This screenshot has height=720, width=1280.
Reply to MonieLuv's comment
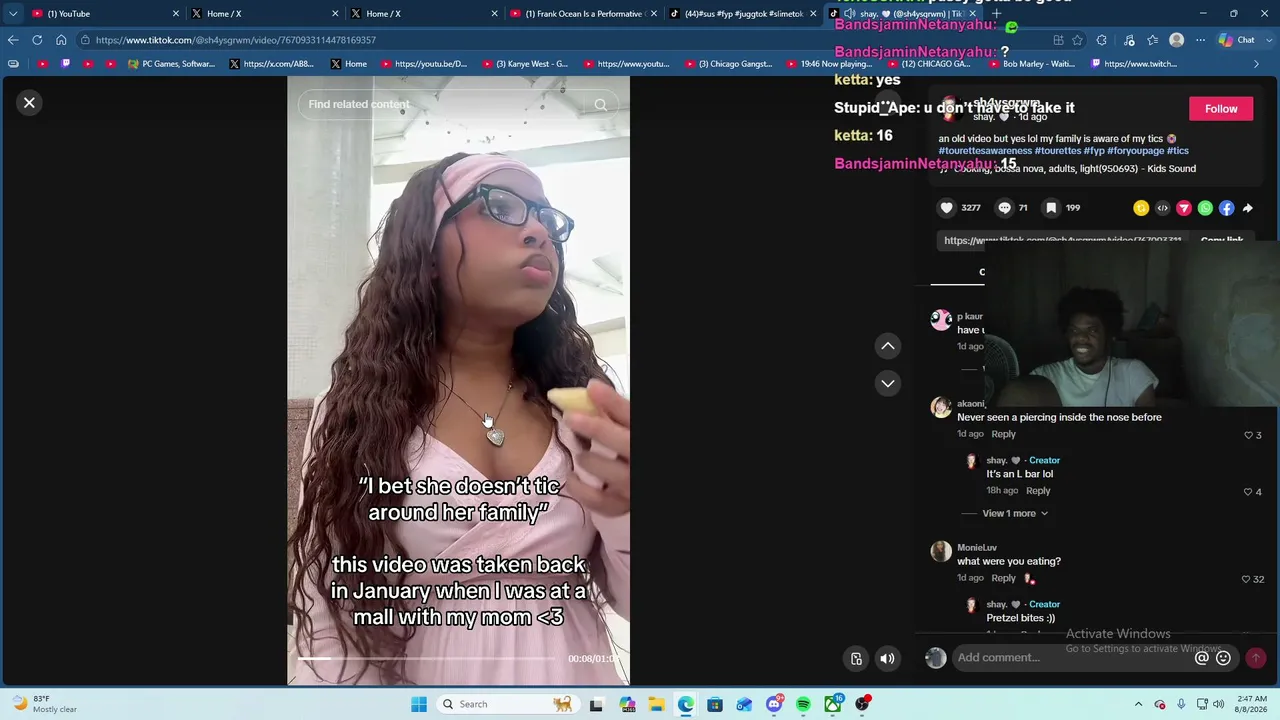[x=1003, y=578]
